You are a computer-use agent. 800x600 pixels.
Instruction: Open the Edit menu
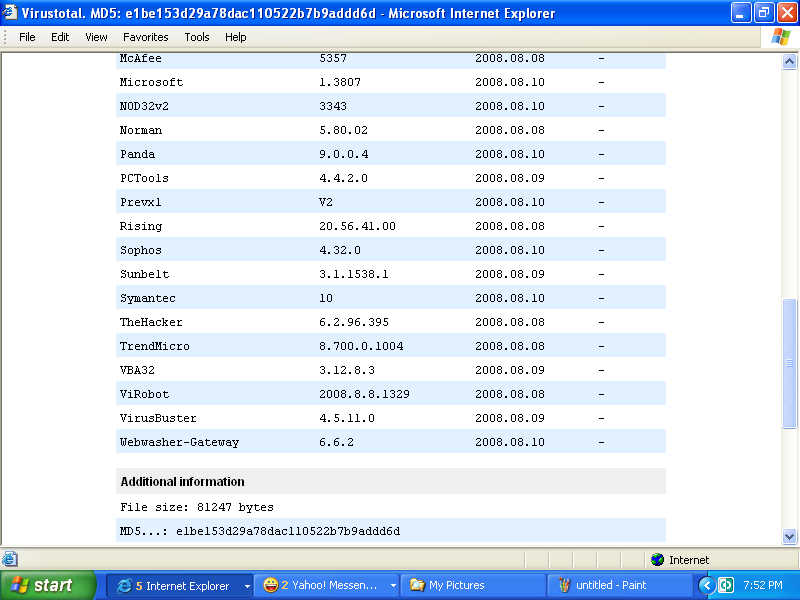pos(60,37)
